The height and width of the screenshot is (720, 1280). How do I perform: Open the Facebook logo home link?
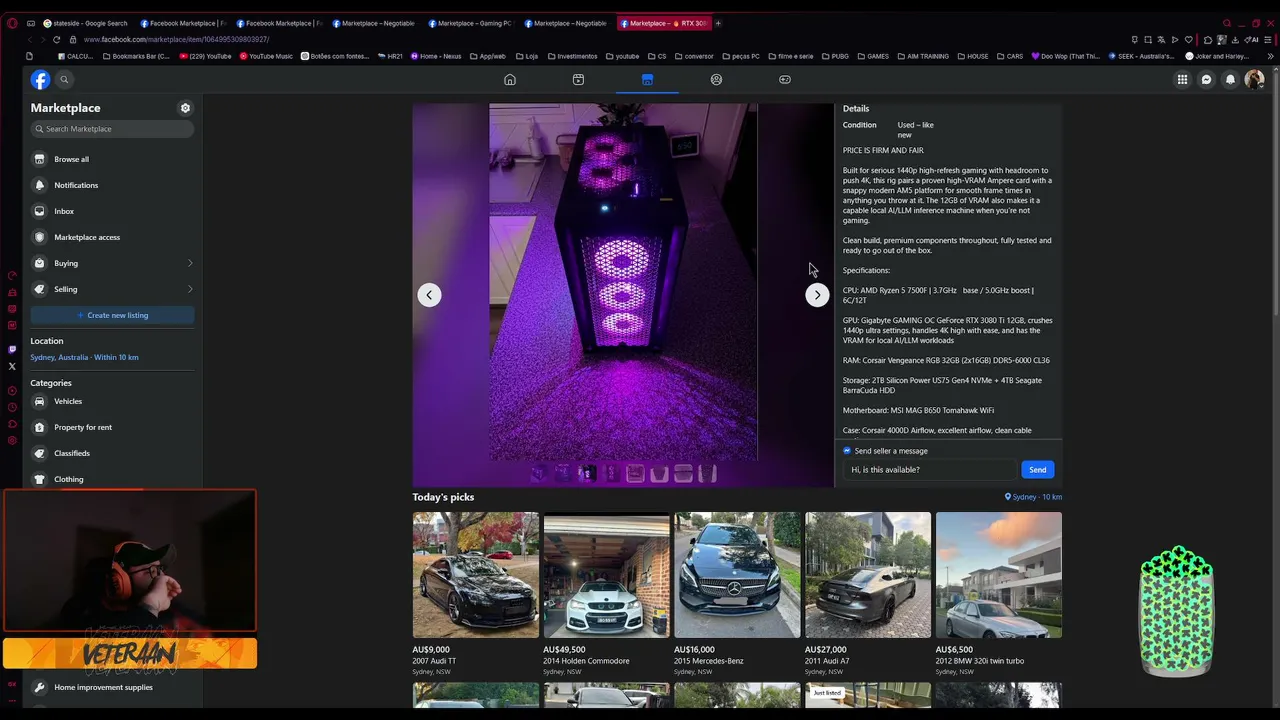[x=40, y=79]
